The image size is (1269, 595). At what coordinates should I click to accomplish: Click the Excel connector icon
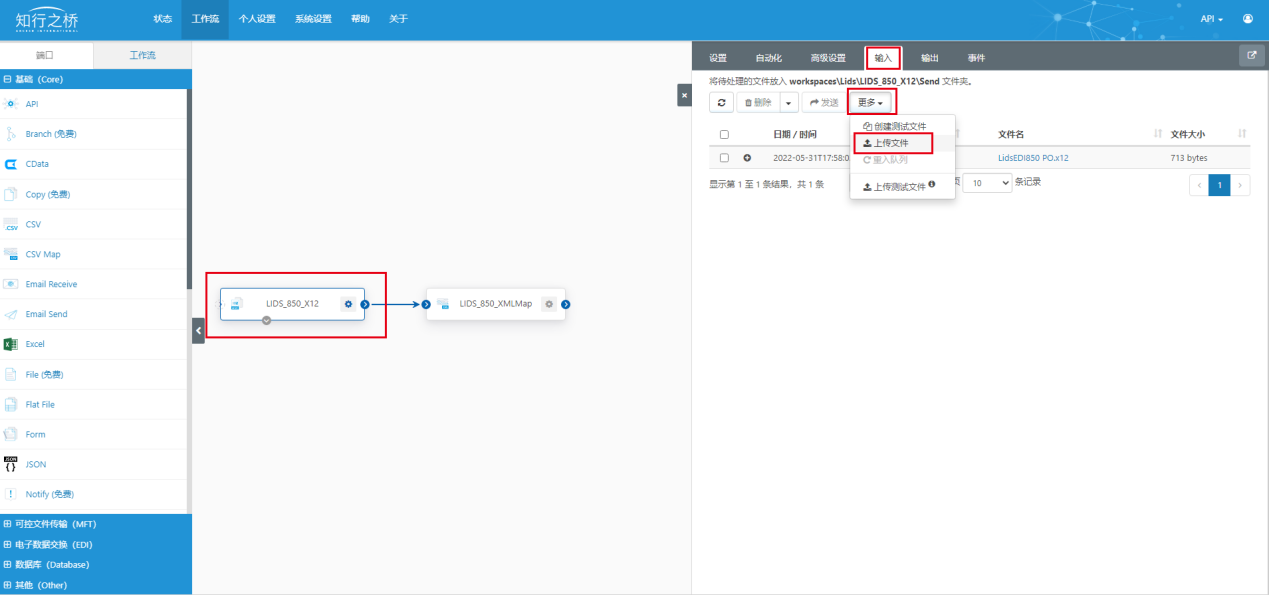[11, 344]
